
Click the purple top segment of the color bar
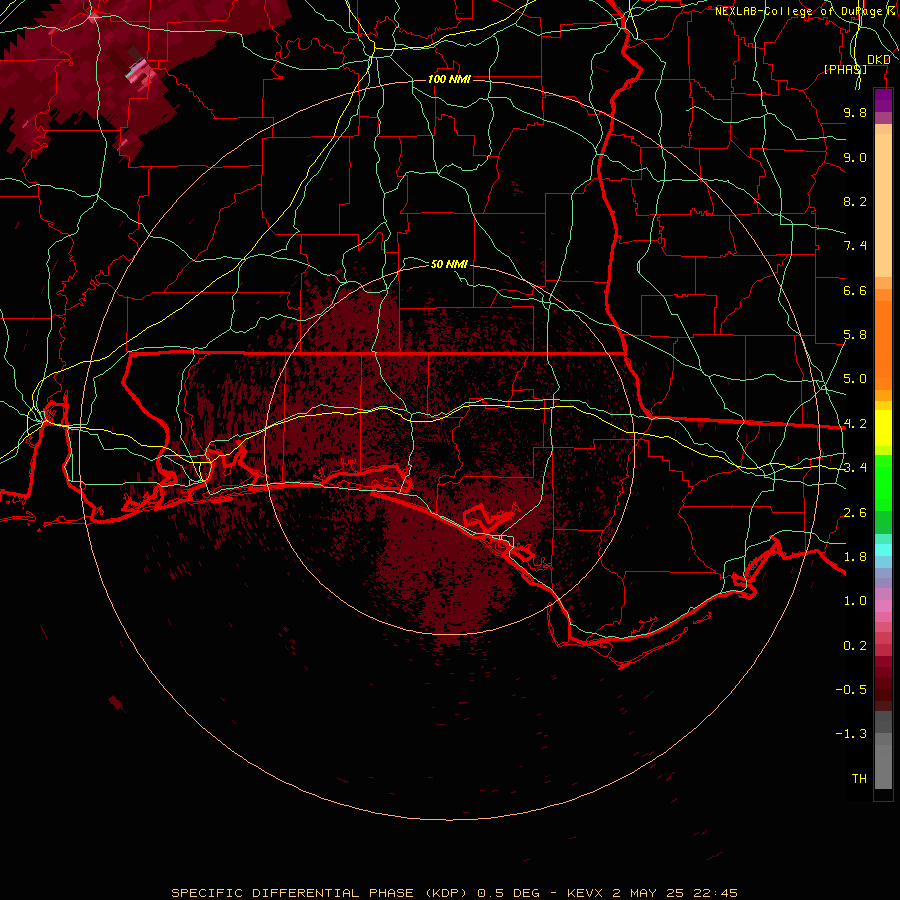[x=883, y=100]
